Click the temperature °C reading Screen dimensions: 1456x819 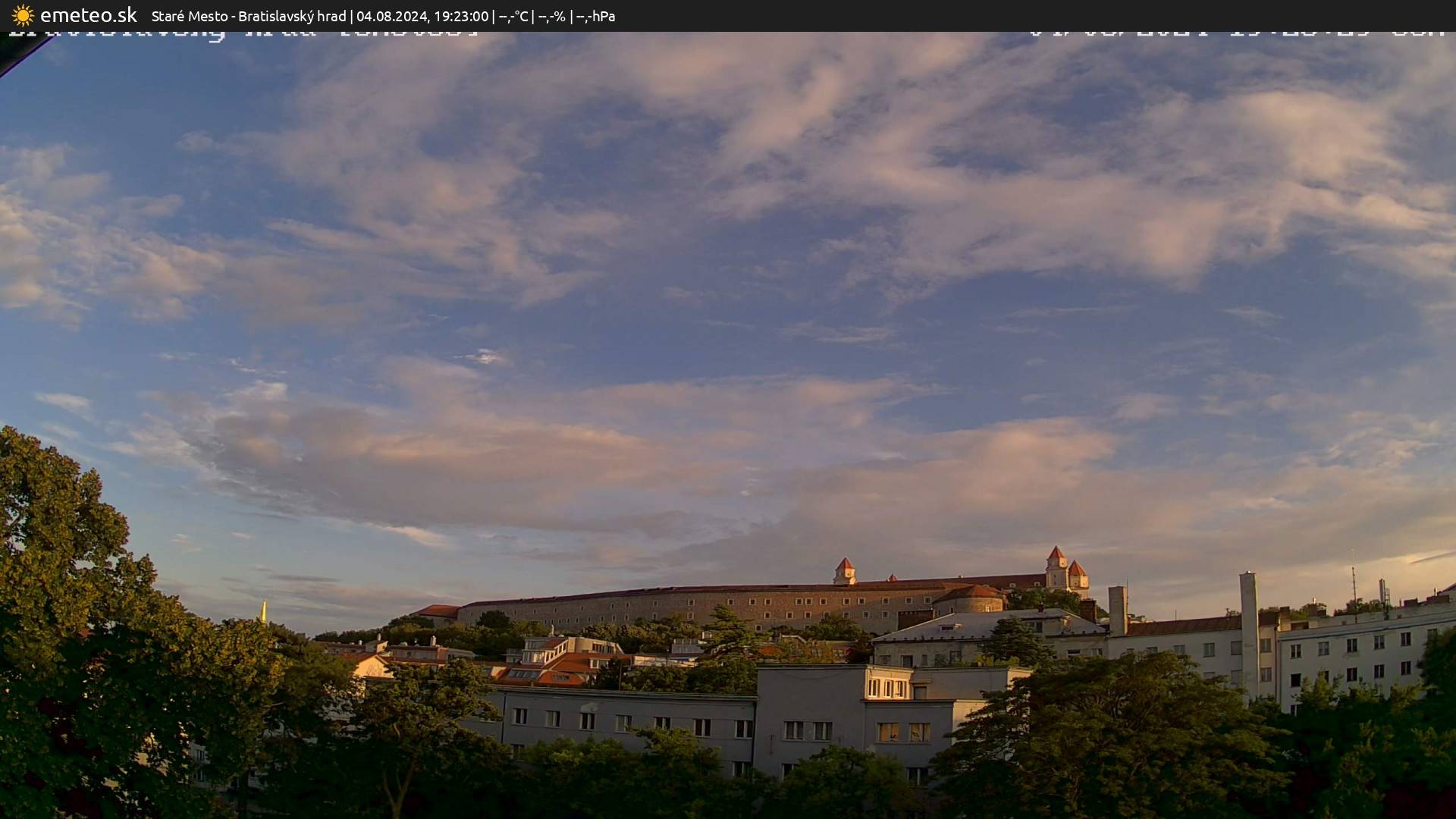[x=513, y=16]
